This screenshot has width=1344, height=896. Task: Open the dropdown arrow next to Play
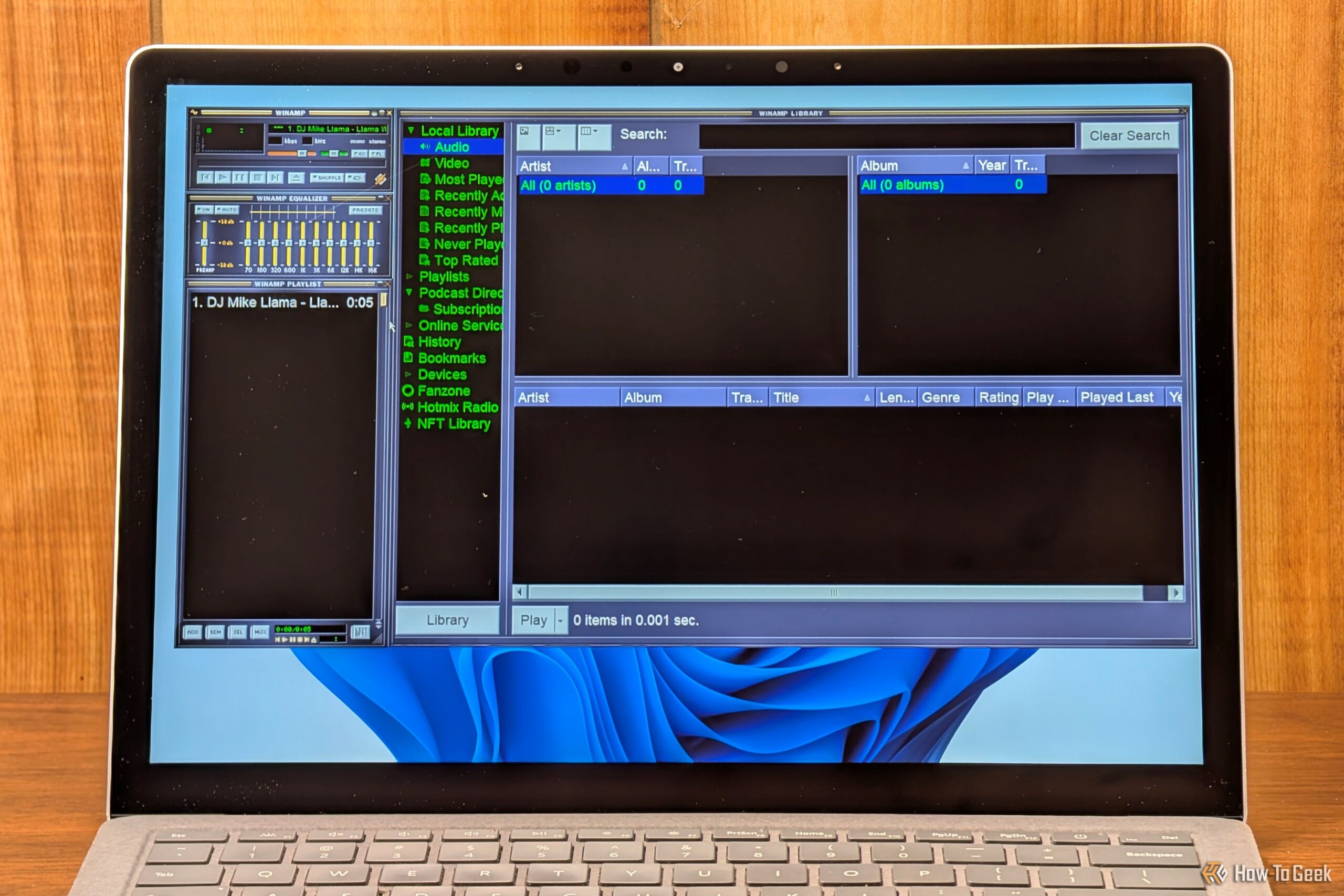[x=561, y=620]
